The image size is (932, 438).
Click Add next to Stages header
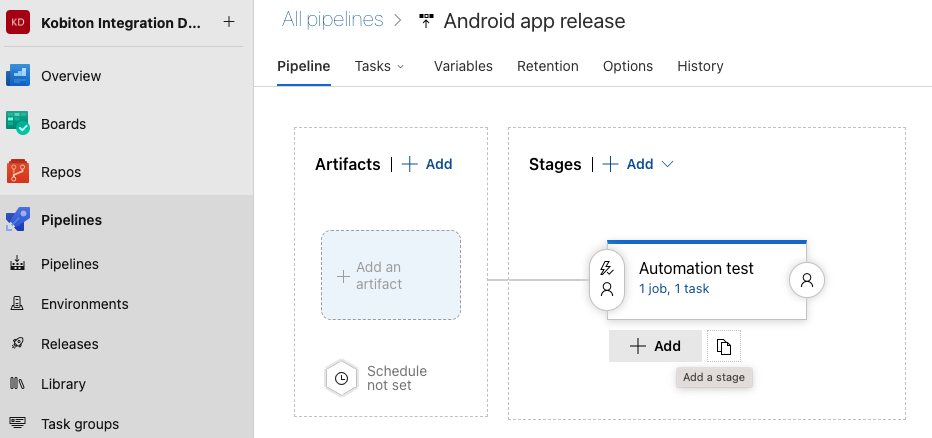pos(628,164)
